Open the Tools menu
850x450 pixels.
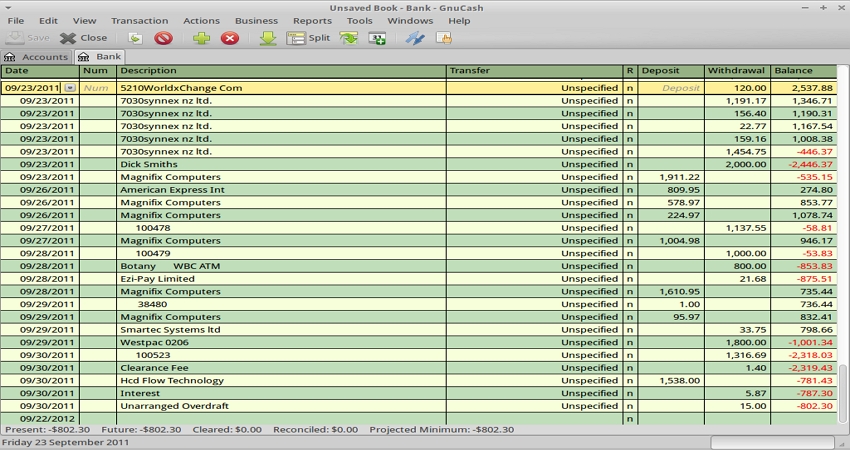point(359,21)
